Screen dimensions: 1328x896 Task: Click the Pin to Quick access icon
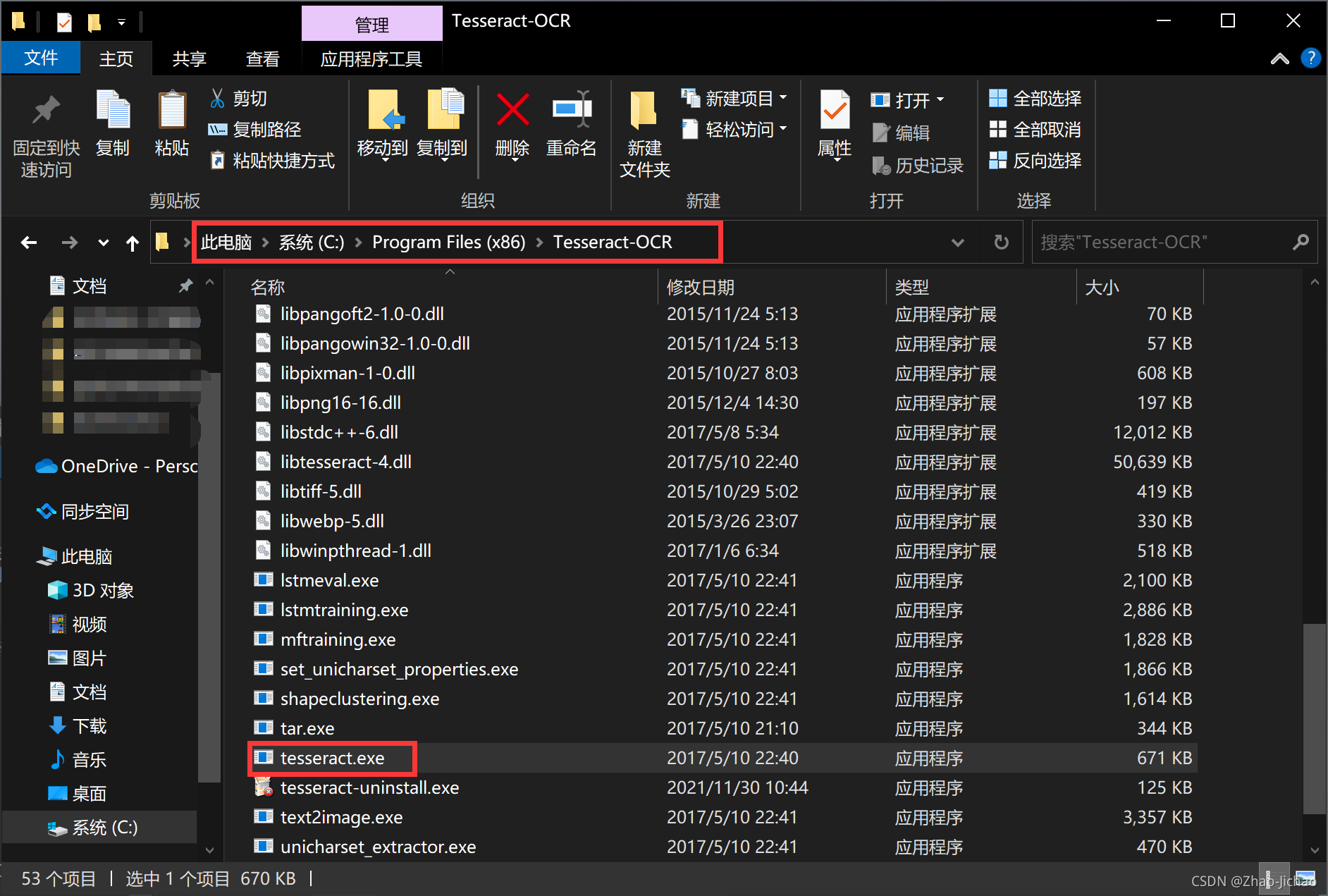tap(46, 109)
